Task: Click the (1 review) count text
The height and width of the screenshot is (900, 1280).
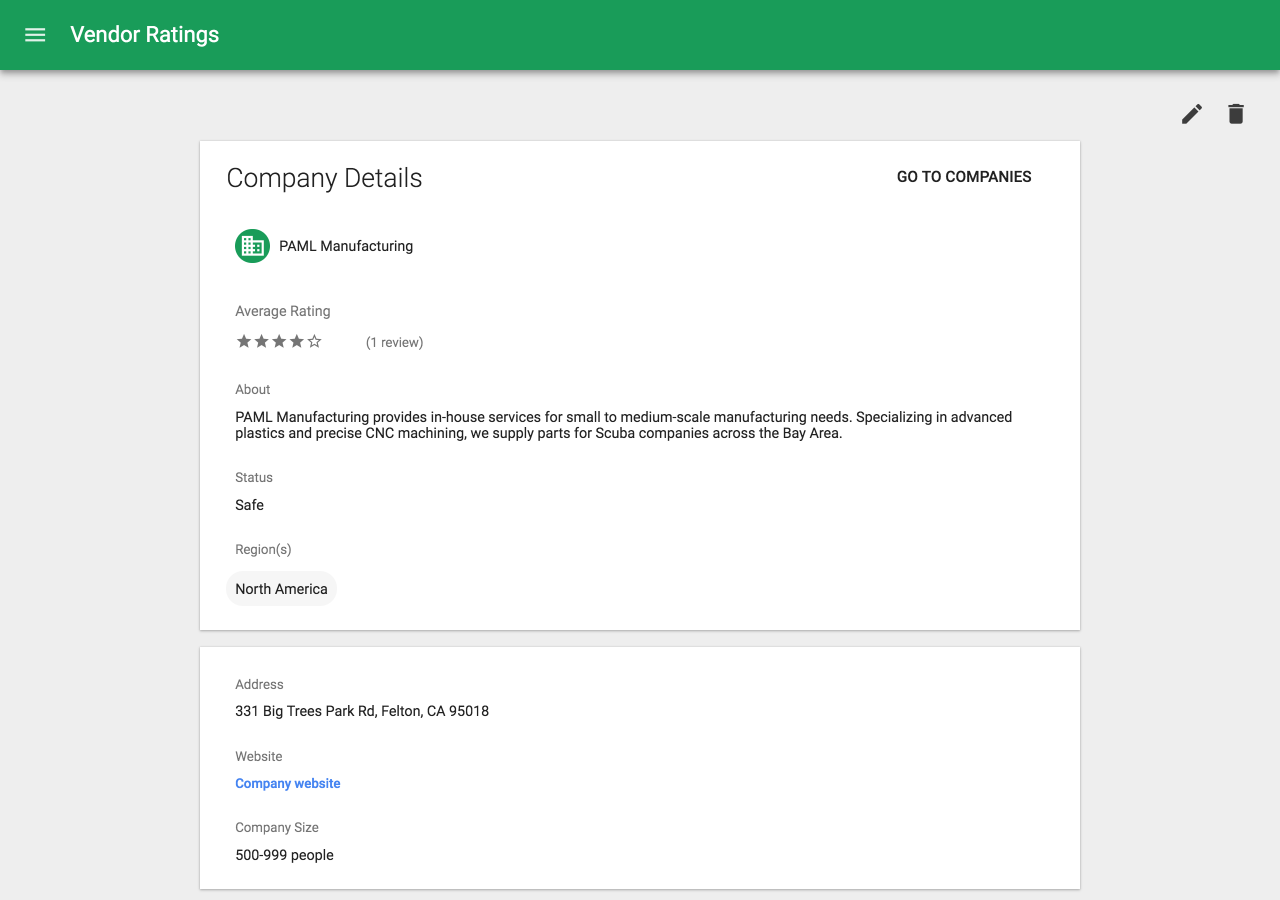Action: [394, 343]
